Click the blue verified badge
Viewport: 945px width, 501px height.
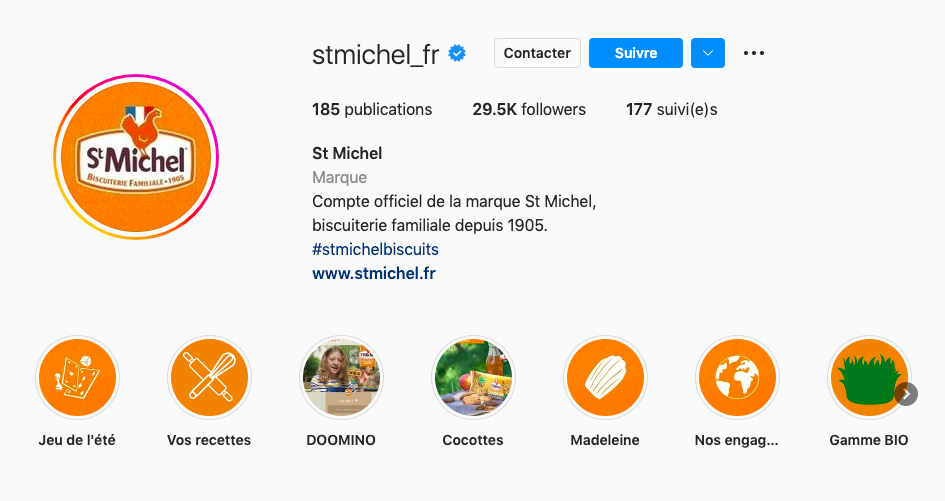pos(458,54)
